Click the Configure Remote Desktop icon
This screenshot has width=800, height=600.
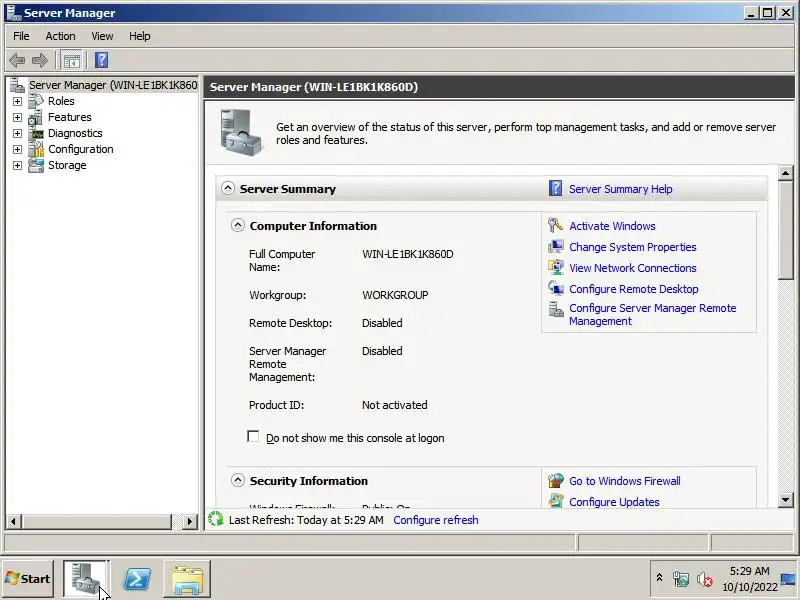click(x=556, y=288)
